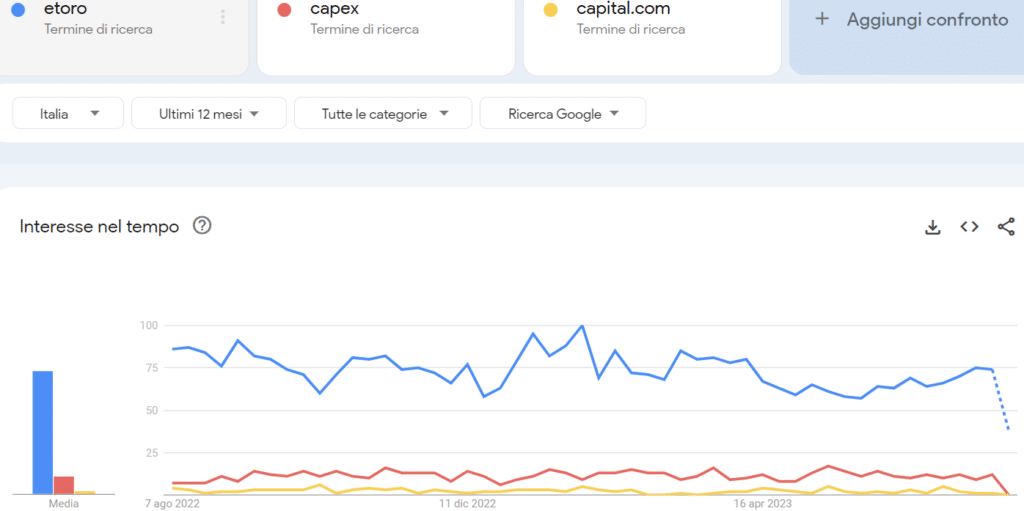Expand the Italia country dropdown
Viewport: 1024px width, 511px height.
[68, 114]
